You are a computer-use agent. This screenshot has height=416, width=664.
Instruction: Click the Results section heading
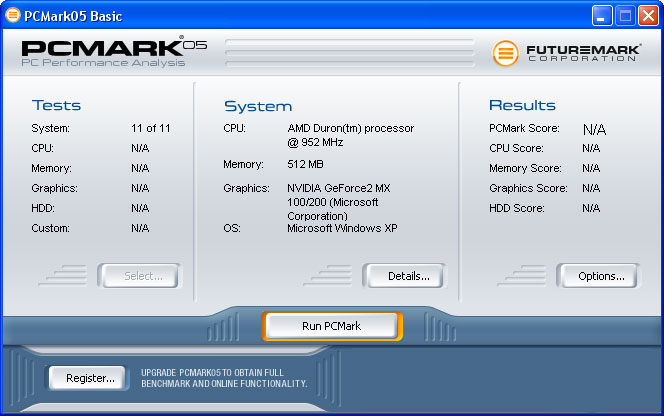520,105
